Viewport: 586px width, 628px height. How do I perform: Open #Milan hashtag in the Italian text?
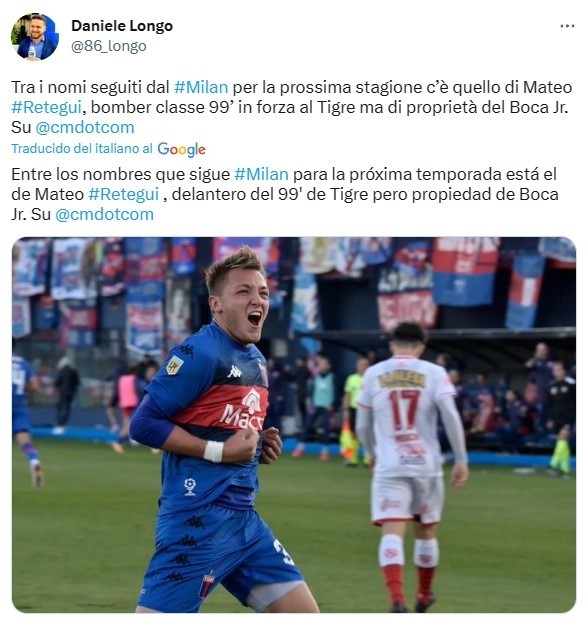(x=201, y=87)
